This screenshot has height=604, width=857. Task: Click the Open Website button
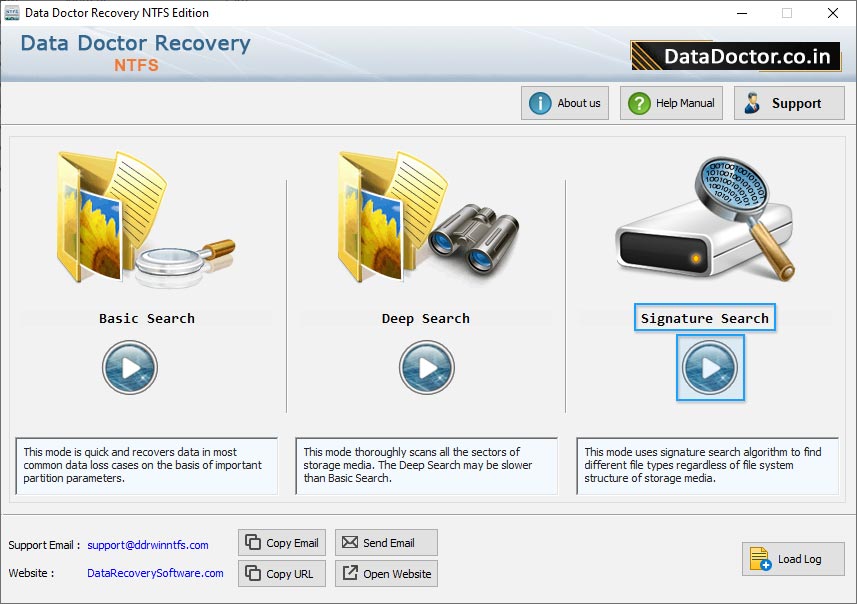(386, 574)
